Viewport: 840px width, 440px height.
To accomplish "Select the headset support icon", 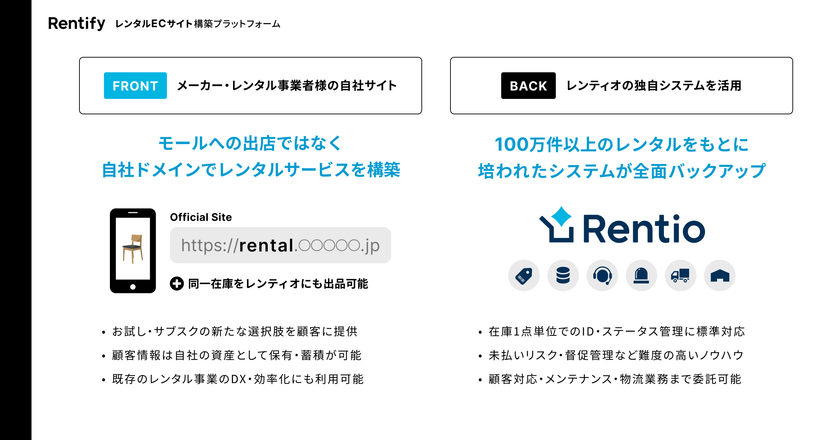I will (602, 275).
